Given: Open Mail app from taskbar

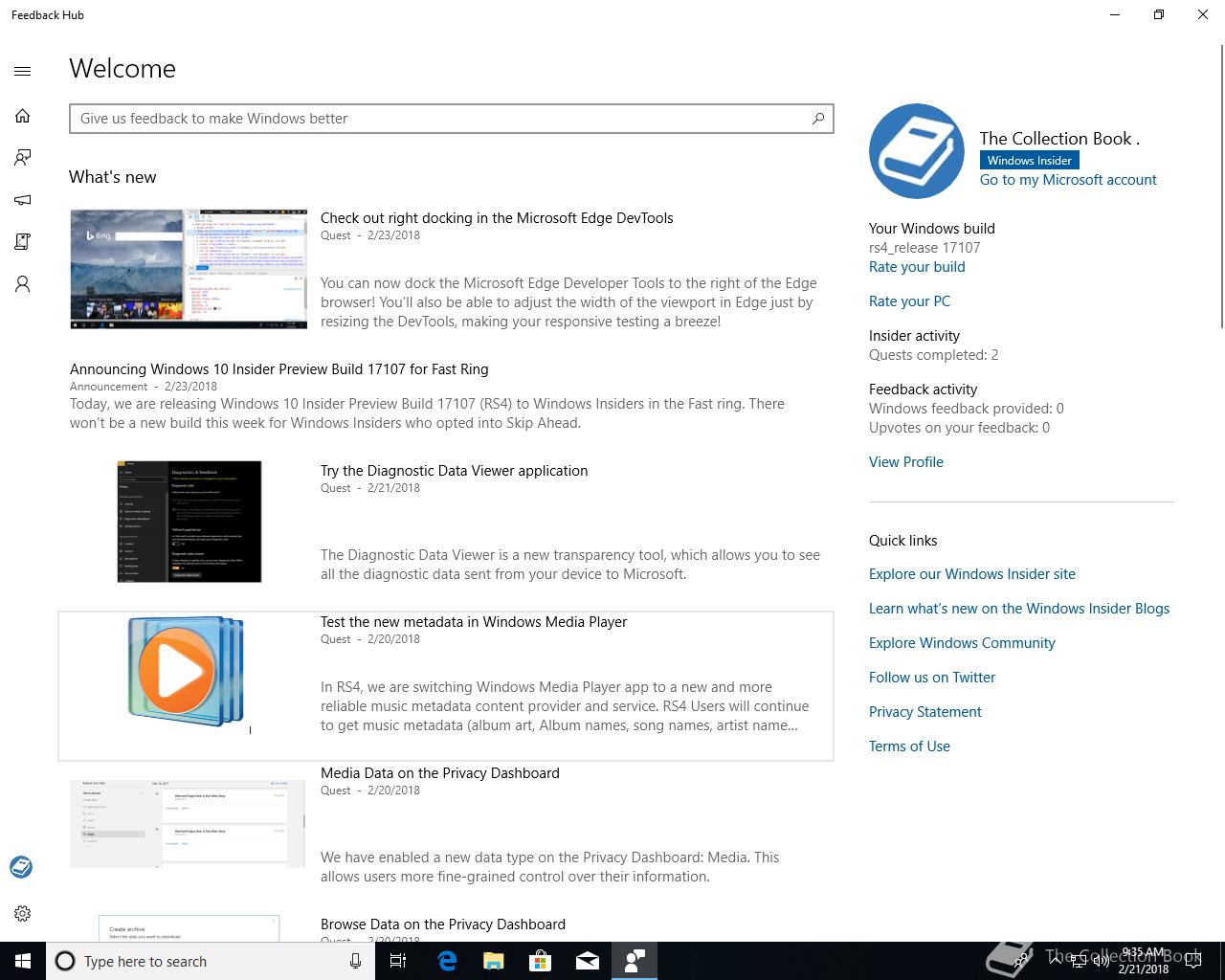Looking at the screenshot, I should [588, 961].
